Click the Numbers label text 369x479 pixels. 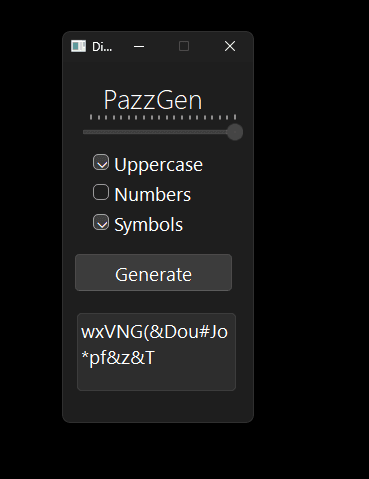[153, 195]
